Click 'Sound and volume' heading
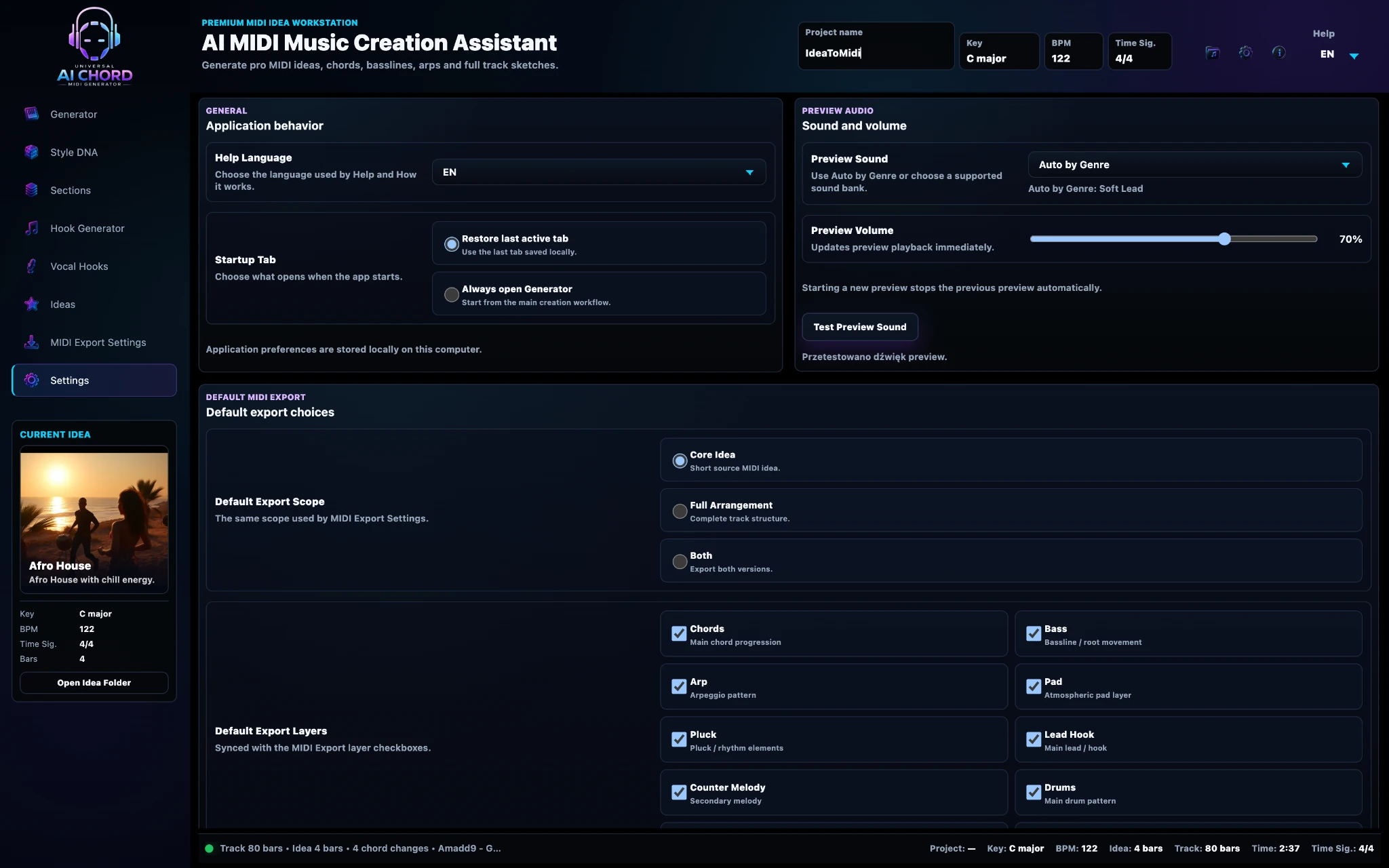1389x868 pixels. (854, 125)
